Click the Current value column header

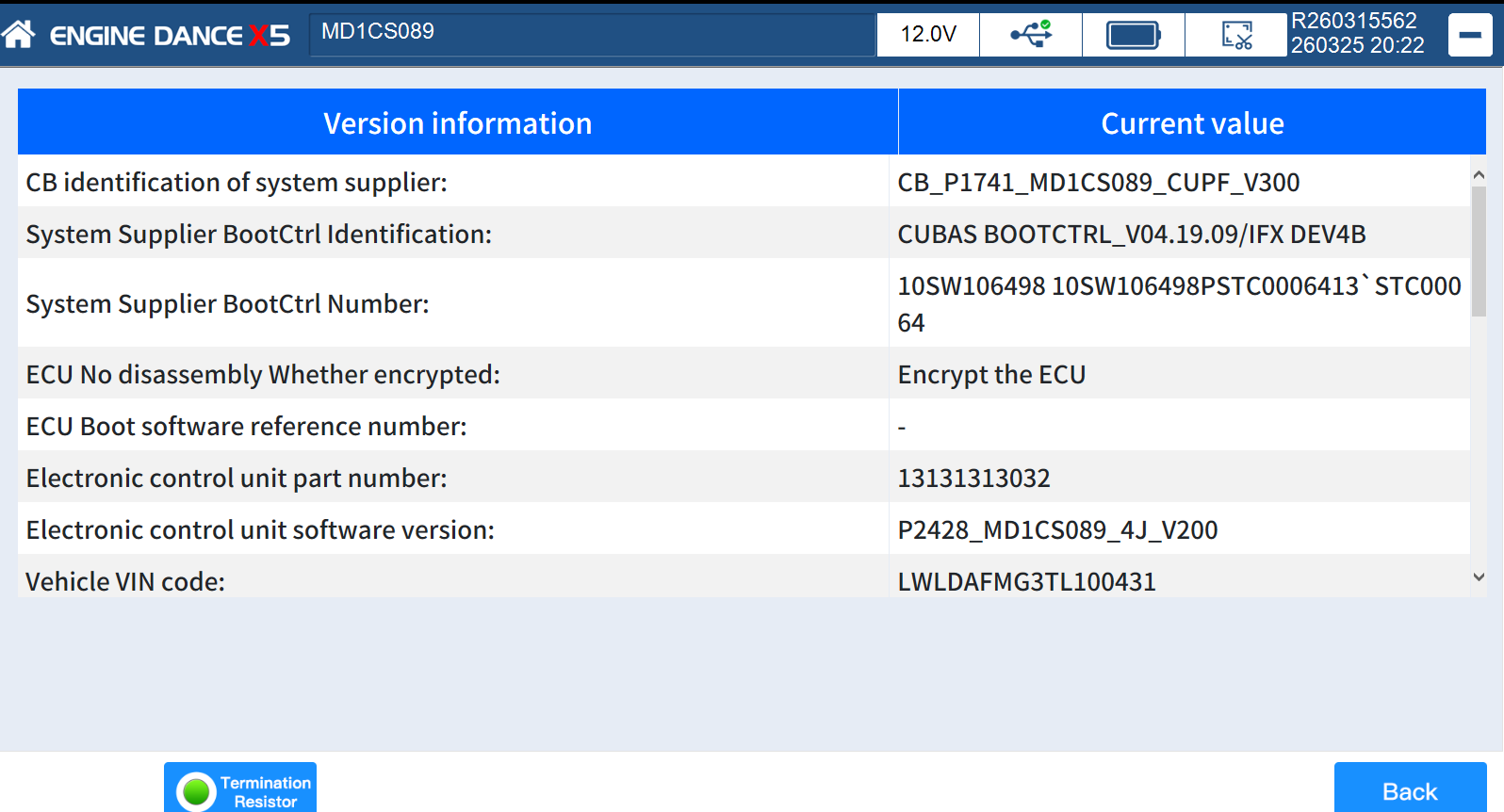point(1192,123)
